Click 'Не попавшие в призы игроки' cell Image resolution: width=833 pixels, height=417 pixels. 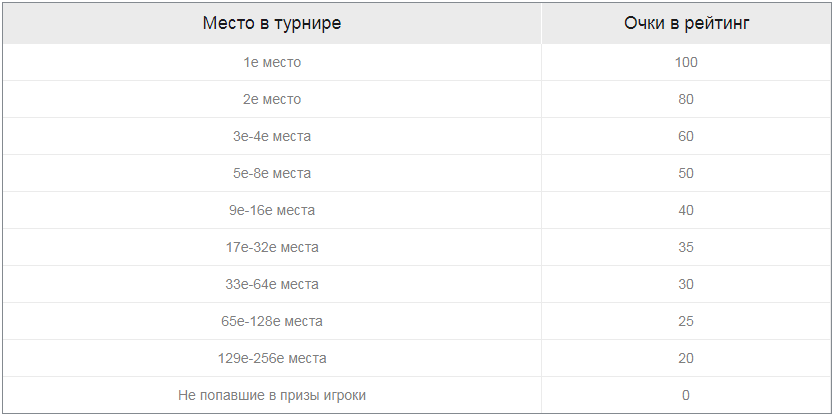tap(272, 395)
